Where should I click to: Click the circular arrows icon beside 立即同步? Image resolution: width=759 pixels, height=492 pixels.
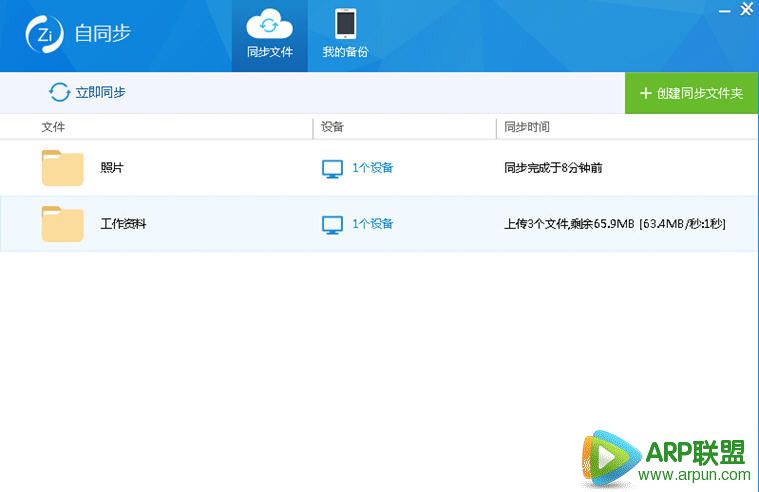59,93
